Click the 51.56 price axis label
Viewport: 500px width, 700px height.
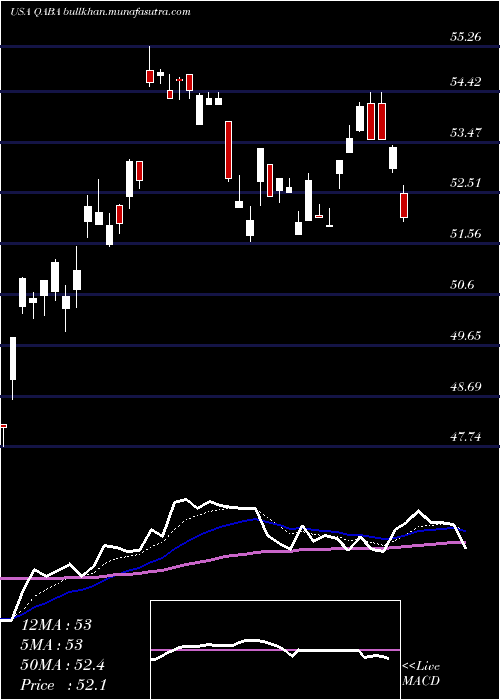coord(466,233)
